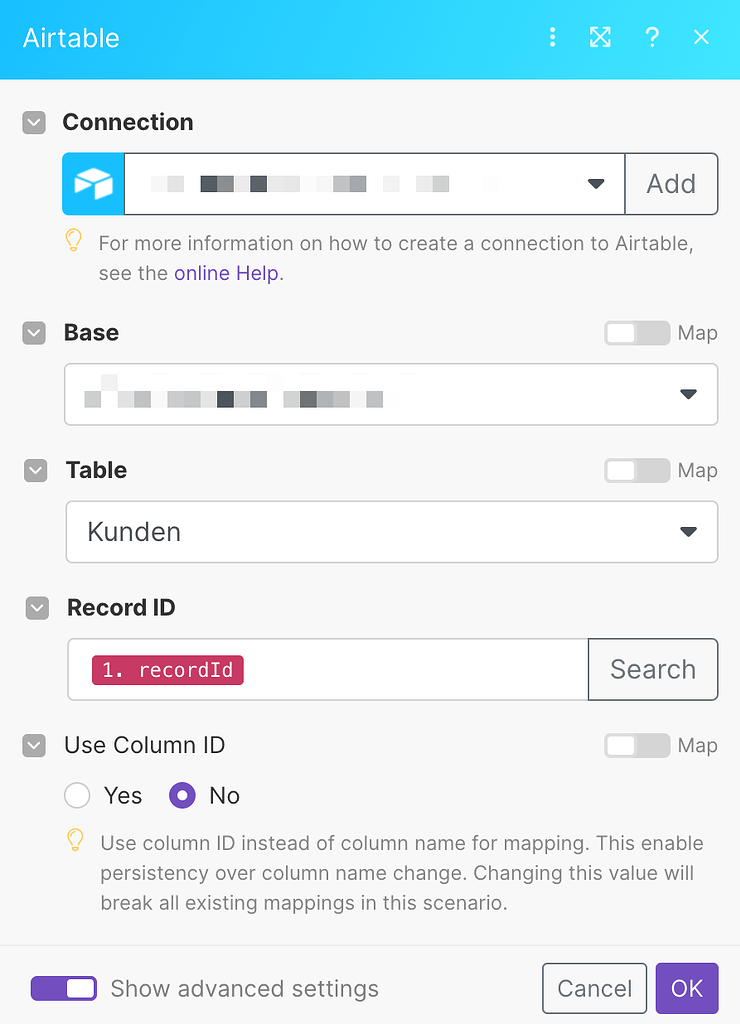Collapse the Use Column ID section
740x1024 pixels.
pos(33,745)
